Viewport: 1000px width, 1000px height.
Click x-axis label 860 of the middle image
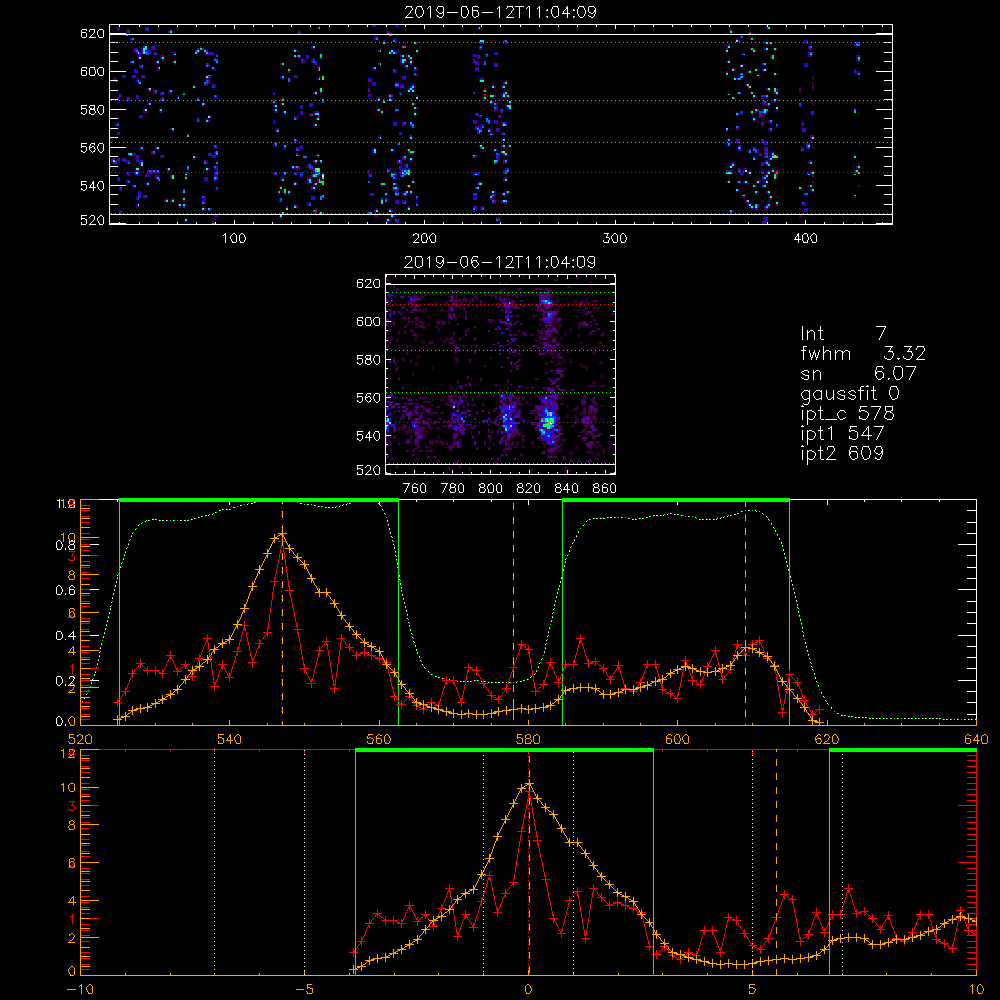605,489
